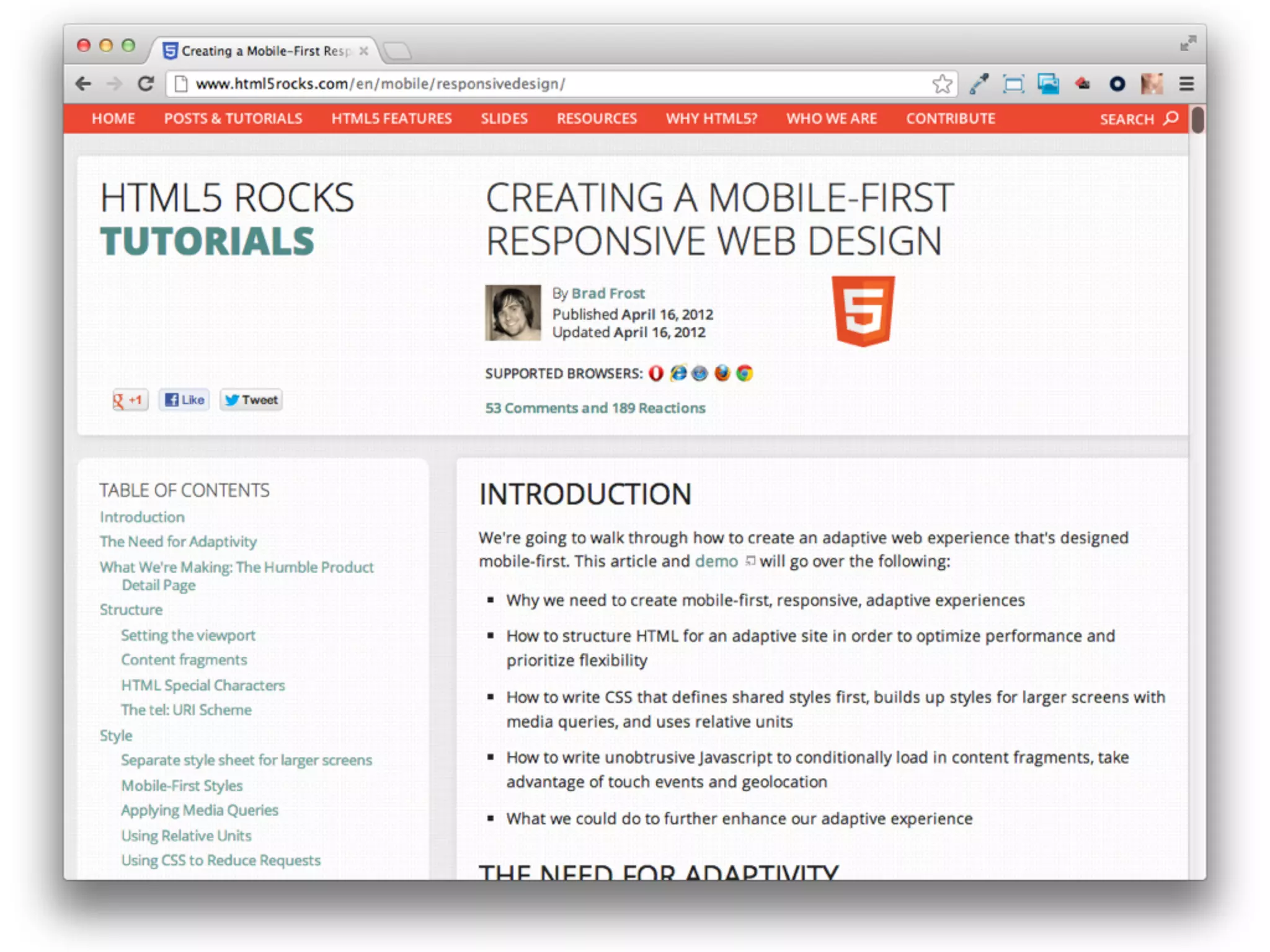Click the Twitter Tweet button
The height and width of the screenshot is (952, 1270).
click(251, 400)
